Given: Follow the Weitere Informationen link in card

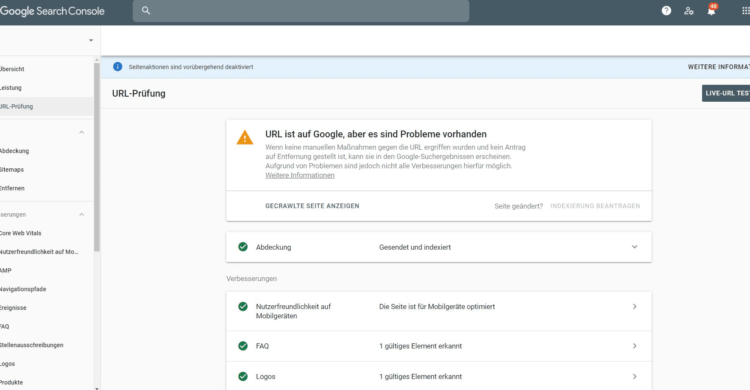Looking at the screenshot, I should (300, 175).
